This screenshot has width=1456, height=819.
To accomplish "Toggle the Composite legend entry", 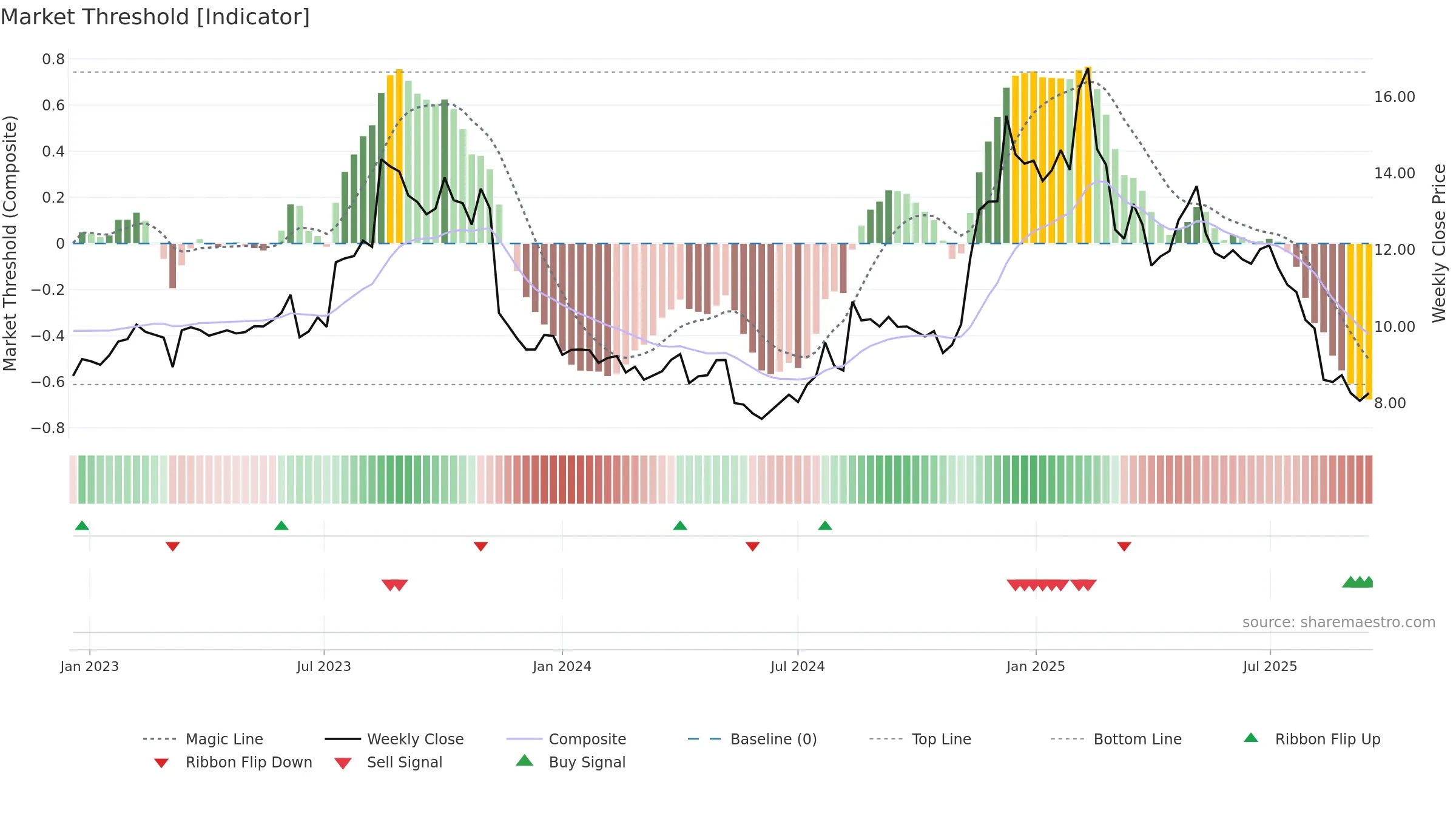I will tap(567, 739).
